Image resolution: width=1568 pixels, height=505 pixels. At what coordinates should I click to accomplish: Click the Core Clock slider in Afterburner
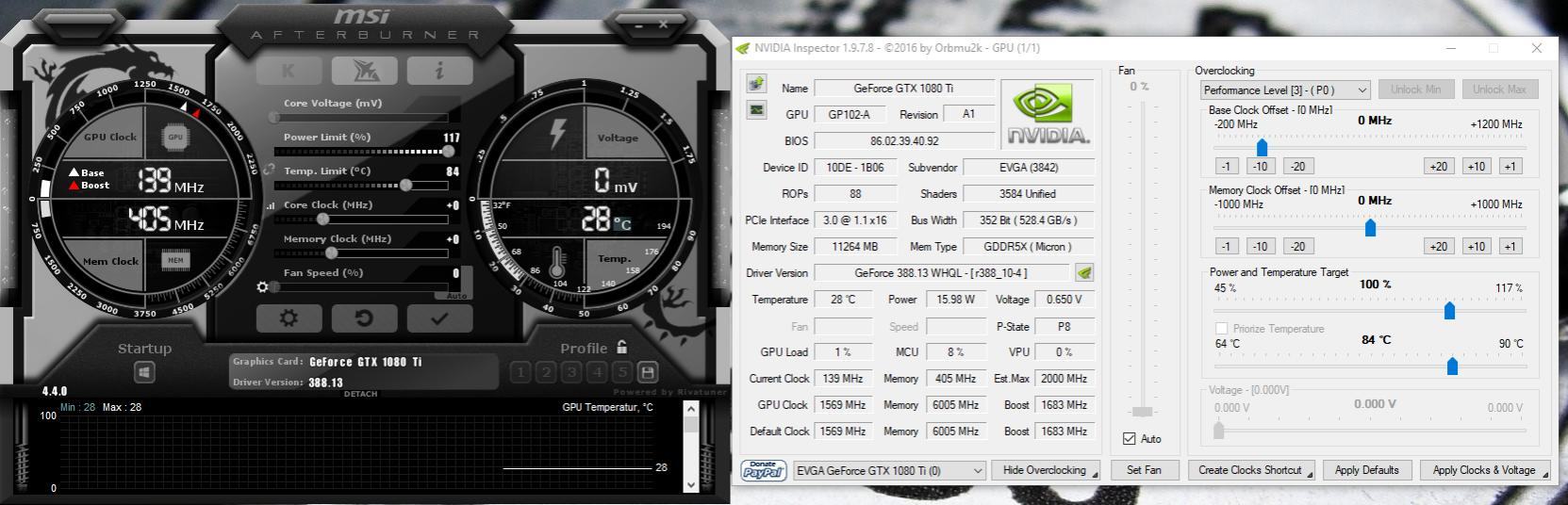(x=362, y=219)
